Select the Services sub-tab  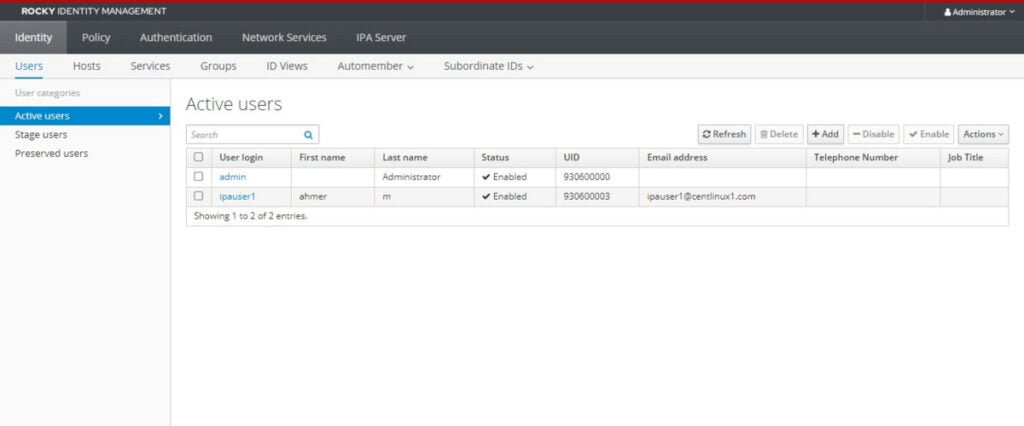tap(150, 66)
